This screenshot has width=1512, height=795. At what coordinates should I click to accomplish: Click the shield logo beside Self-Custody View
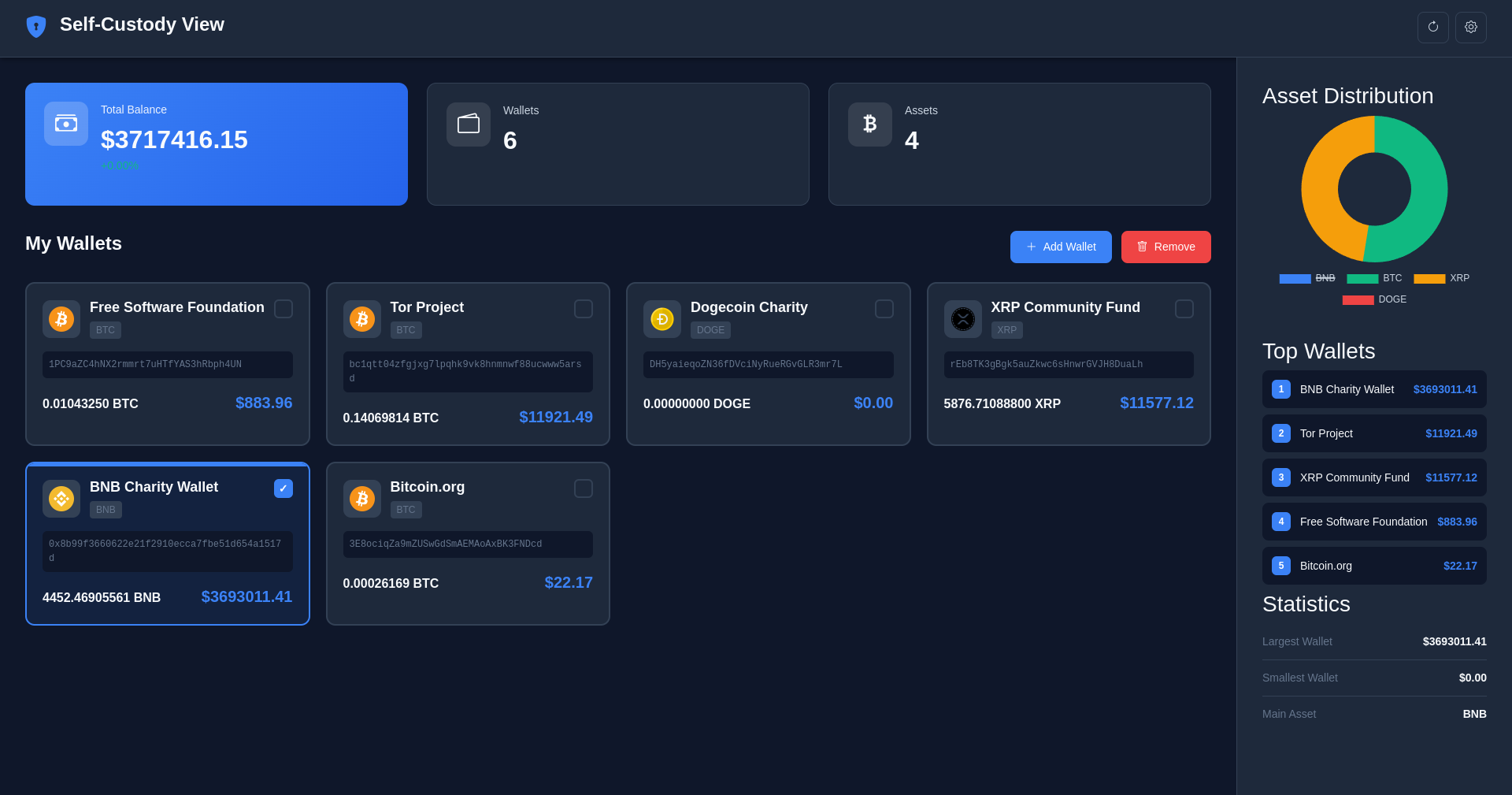point(36,26)
